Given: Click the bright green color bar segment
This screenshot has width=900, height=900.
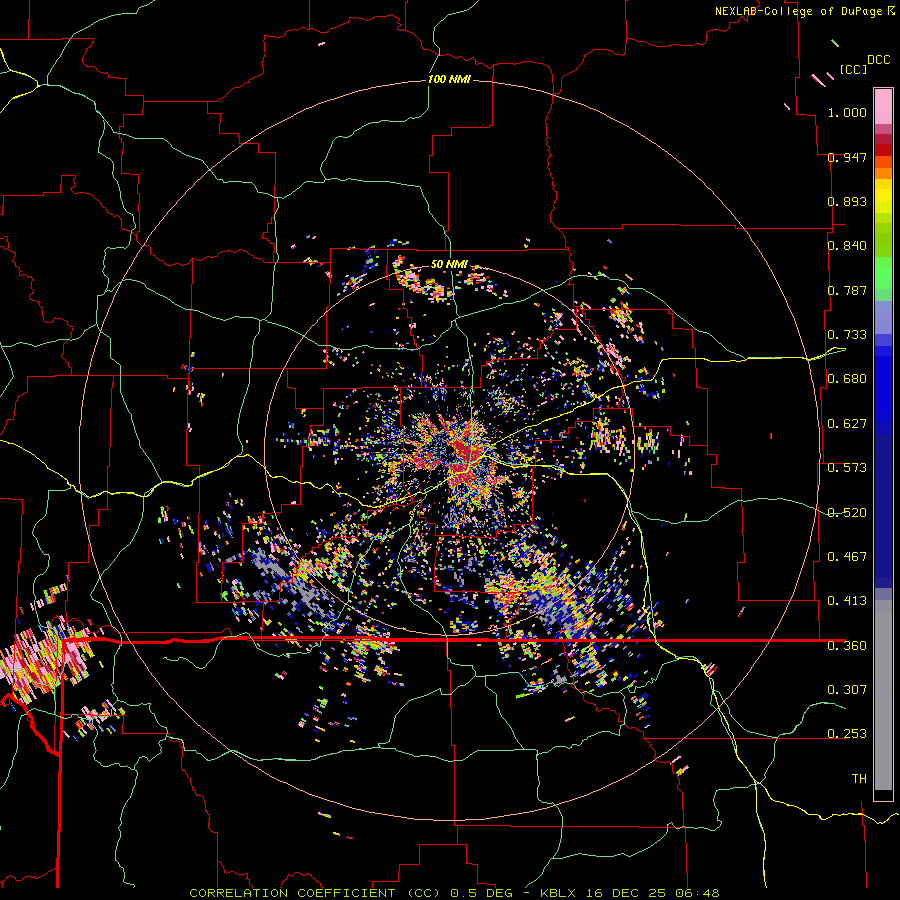Looking at the screenshot, I should tap(883, 273).
